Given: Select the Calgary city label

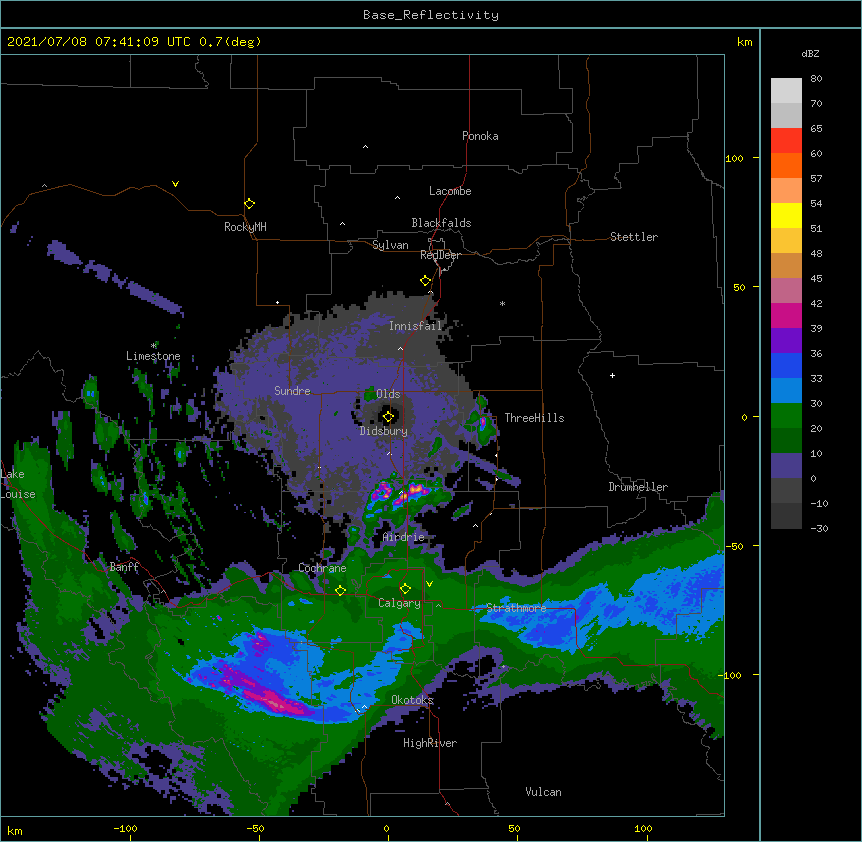Looking at the screenshot, I should pyautogui.click(x=399, y=603).
